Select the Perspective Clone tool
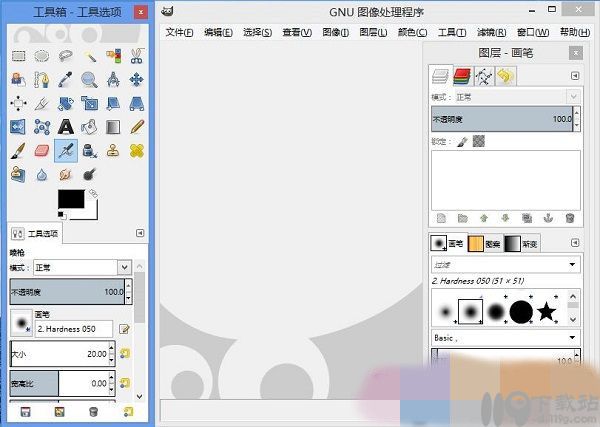Screen dimensions: 600x427 tap(18, 174)
